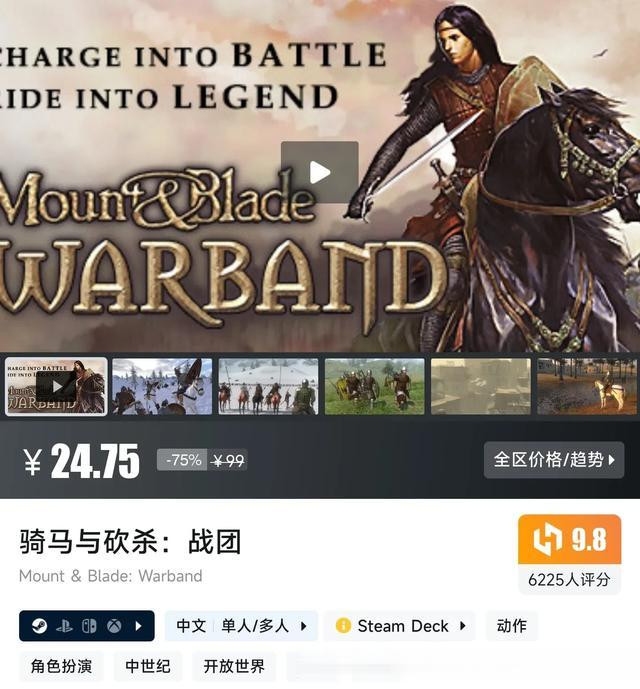The height and width of the screenshot is (689, 640).
Task: Select the Xbox platform icon
Action: point(114,625)
